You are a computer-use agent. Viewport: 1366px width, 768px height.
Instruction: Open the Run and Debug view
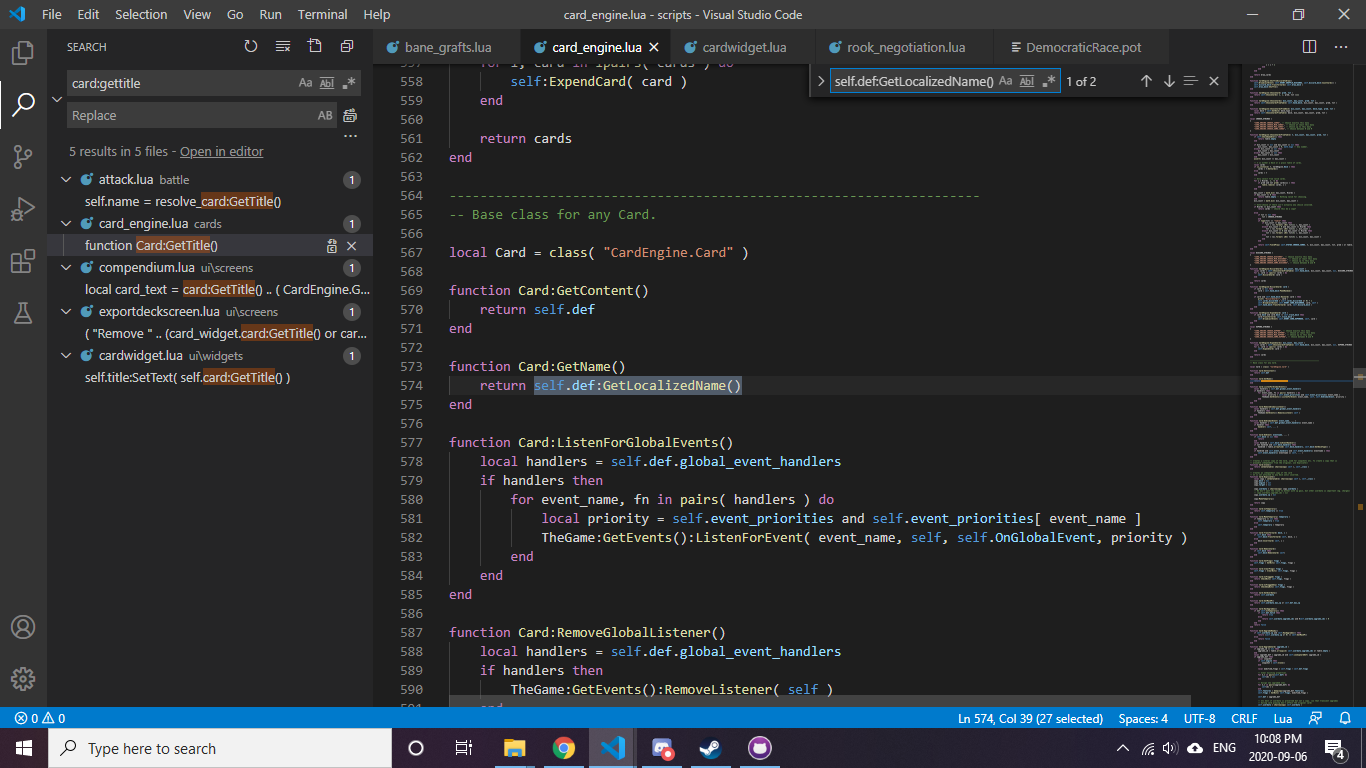pyautogui.click(x=23, y=209)
